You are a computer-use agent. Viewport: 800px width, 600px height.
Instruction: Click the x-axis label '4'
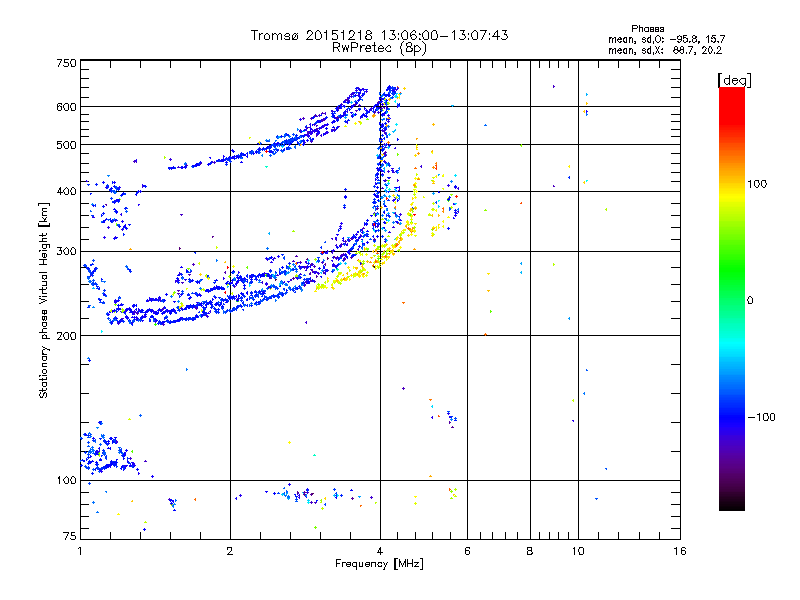(380, 551)
